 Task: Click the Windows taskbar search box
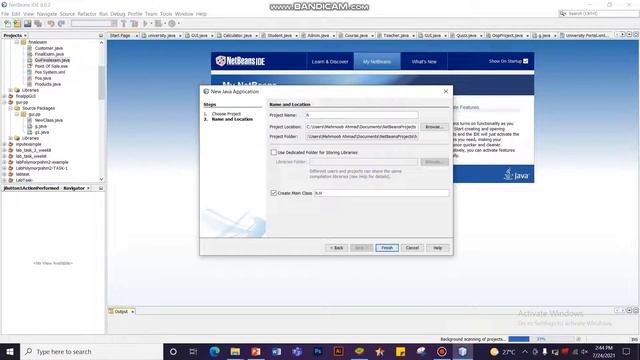tap(91, 351)
